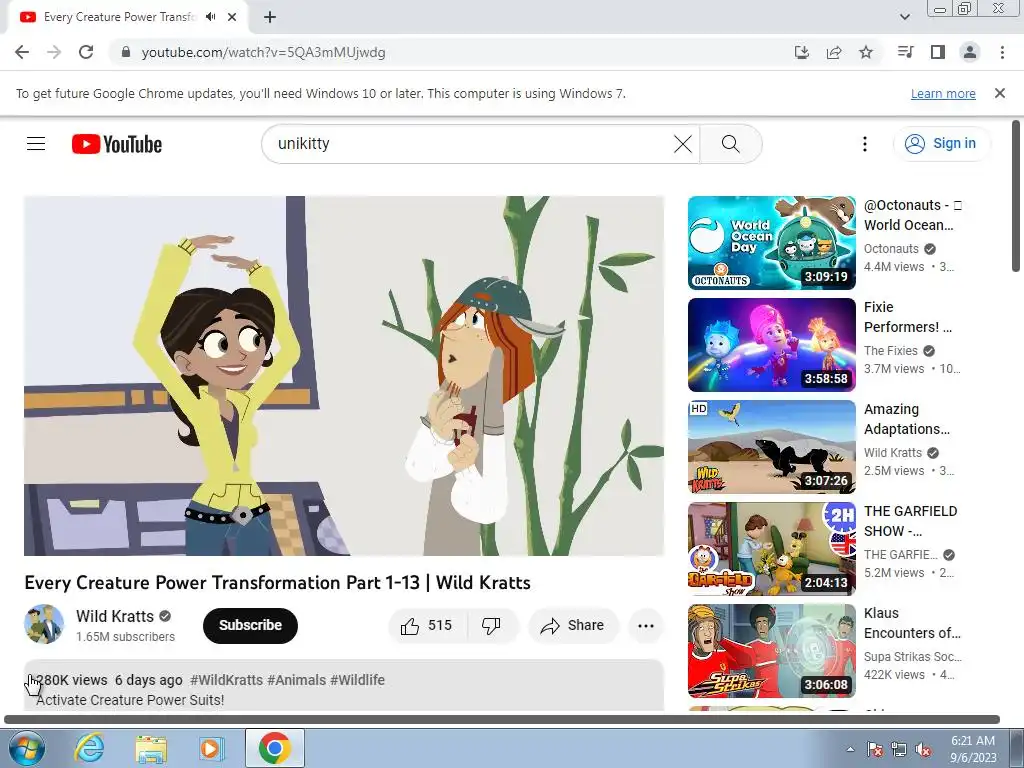This screenshot has height=768, width=1024.
Task: Open the Windows Start menu
Action: [x=26, y=748]
